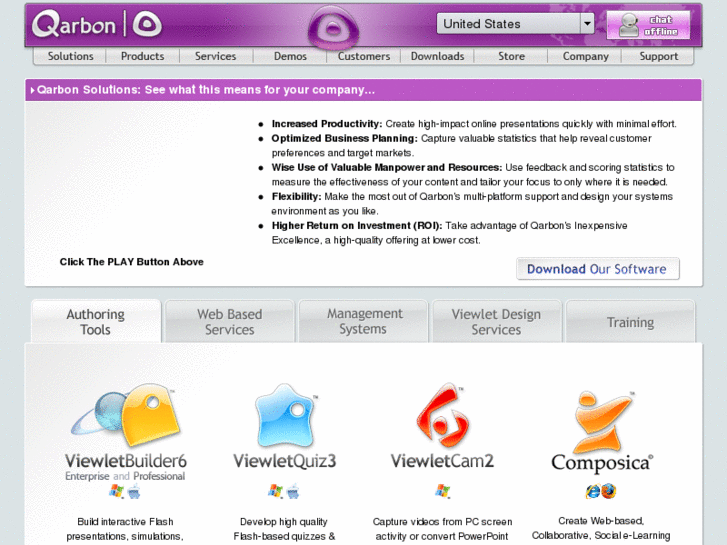This screenshot has width=727, height=545.
Task: Click Firefox icon under Composica
Action: (609, 491)
